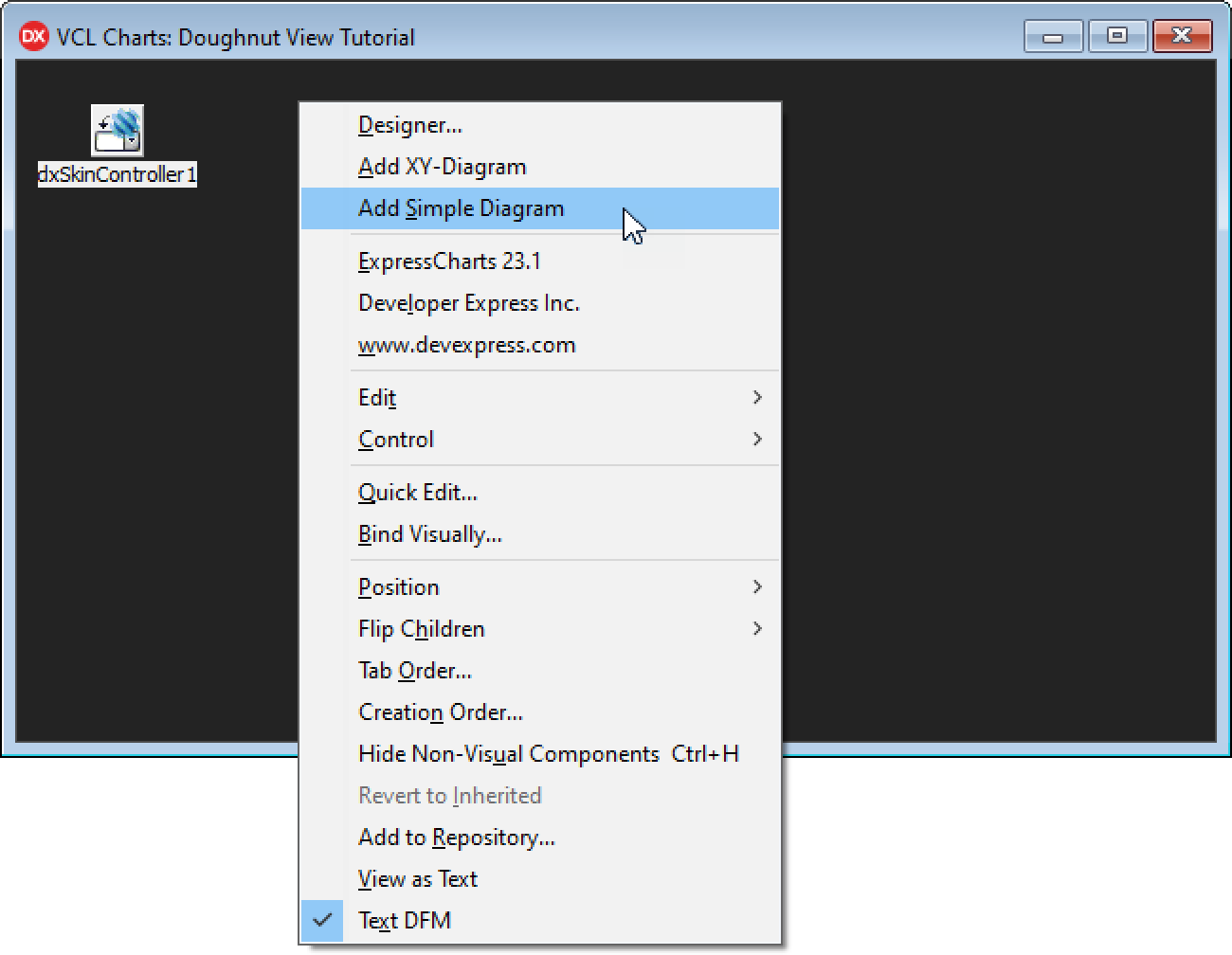This screenshot has height=955, width=1232.
Task: Choose Bind Visually... menu item
Action: pos(429,534)
